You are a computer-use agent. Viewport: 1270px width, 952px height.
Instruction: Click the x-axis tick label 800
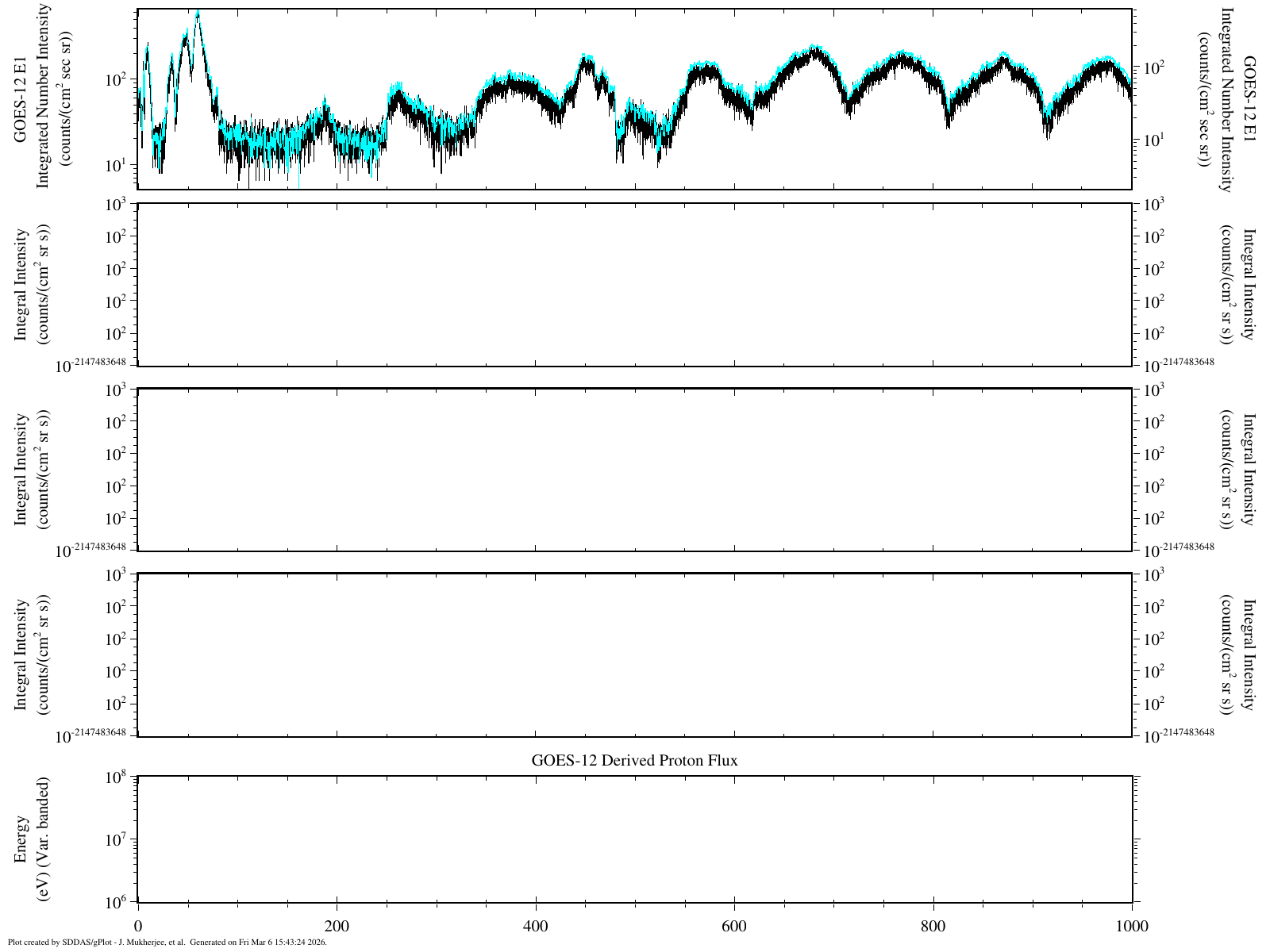click(933, 925)
